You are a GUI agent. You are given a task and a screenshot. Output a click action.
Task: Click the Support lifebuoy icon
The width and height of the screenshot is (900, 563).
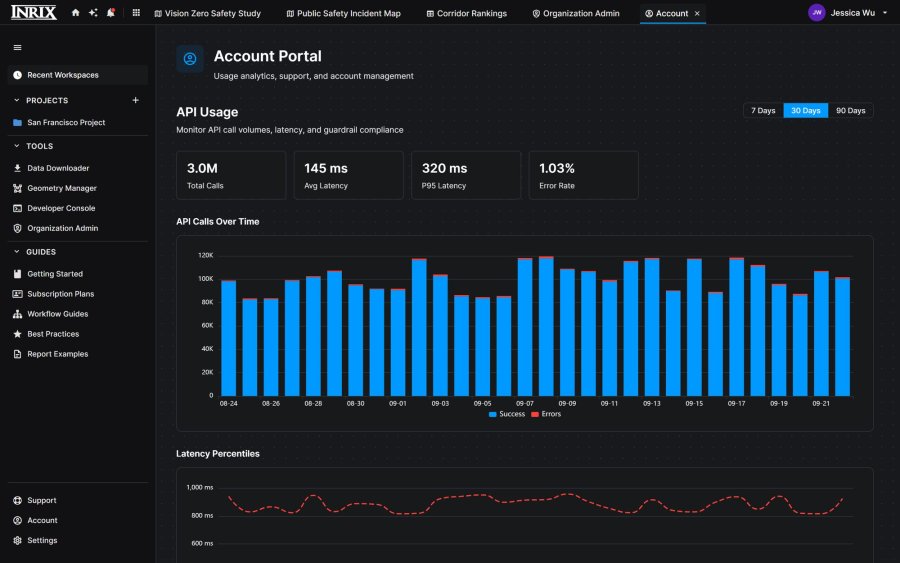tap(17, 500)
